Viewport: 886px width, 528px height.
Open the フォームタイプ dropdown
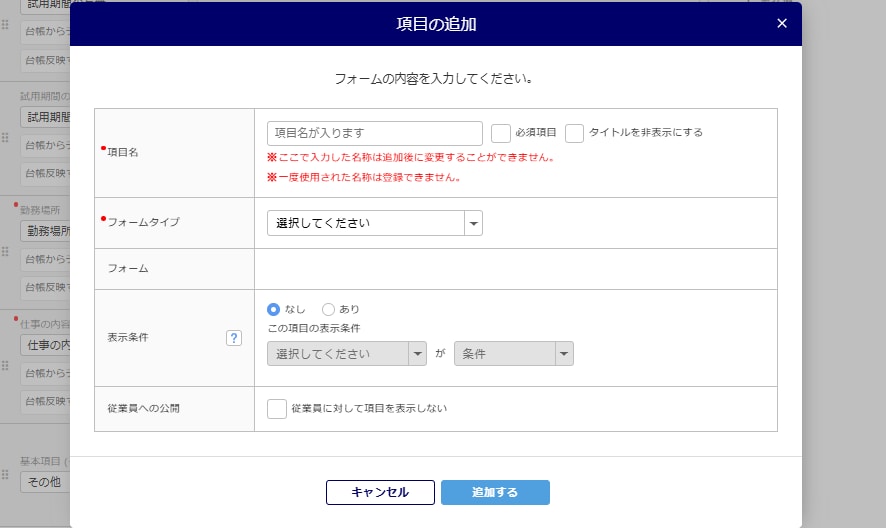click(x=374, y=223)
